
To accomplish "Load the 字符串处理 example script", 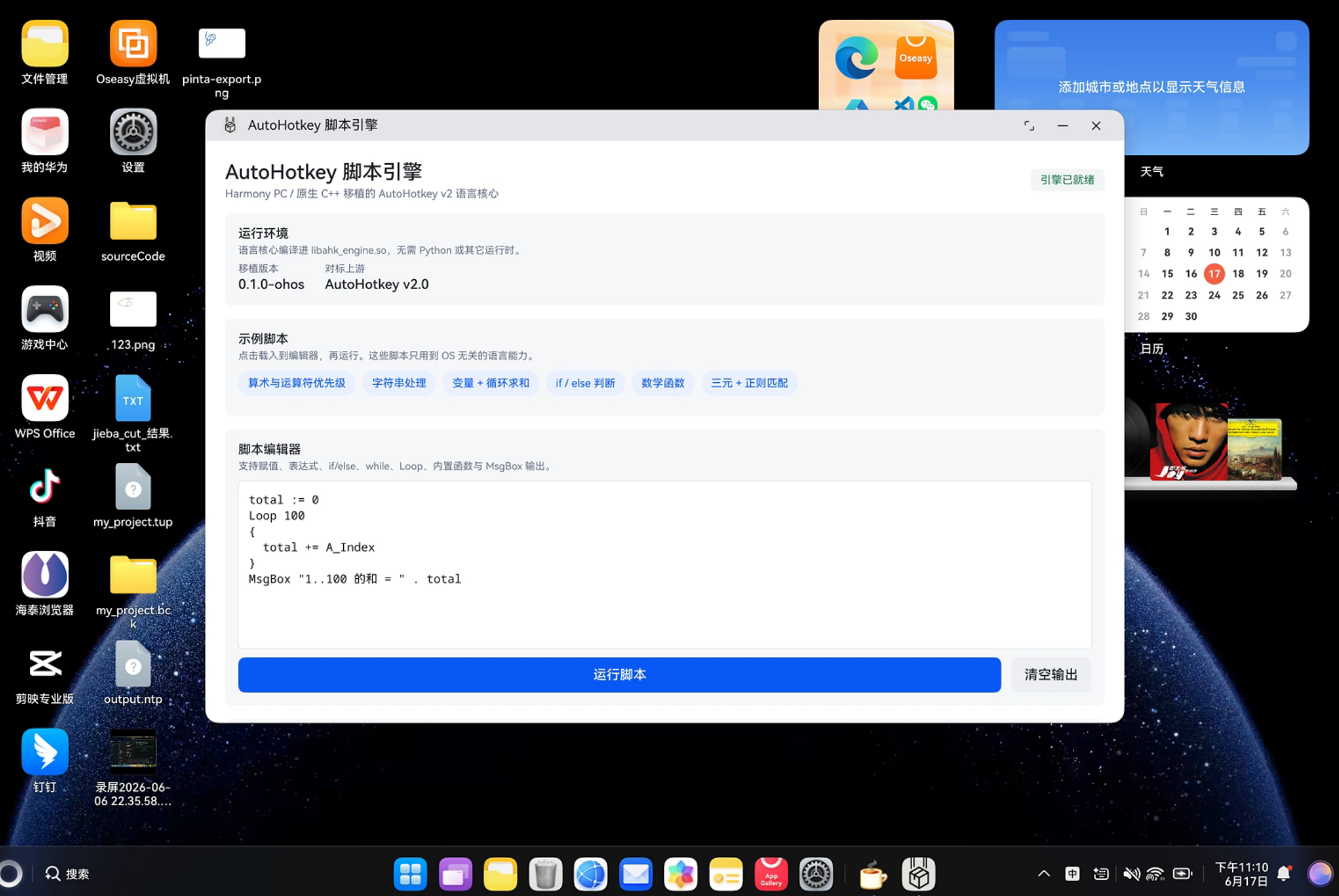I will [x=399, y=383].
